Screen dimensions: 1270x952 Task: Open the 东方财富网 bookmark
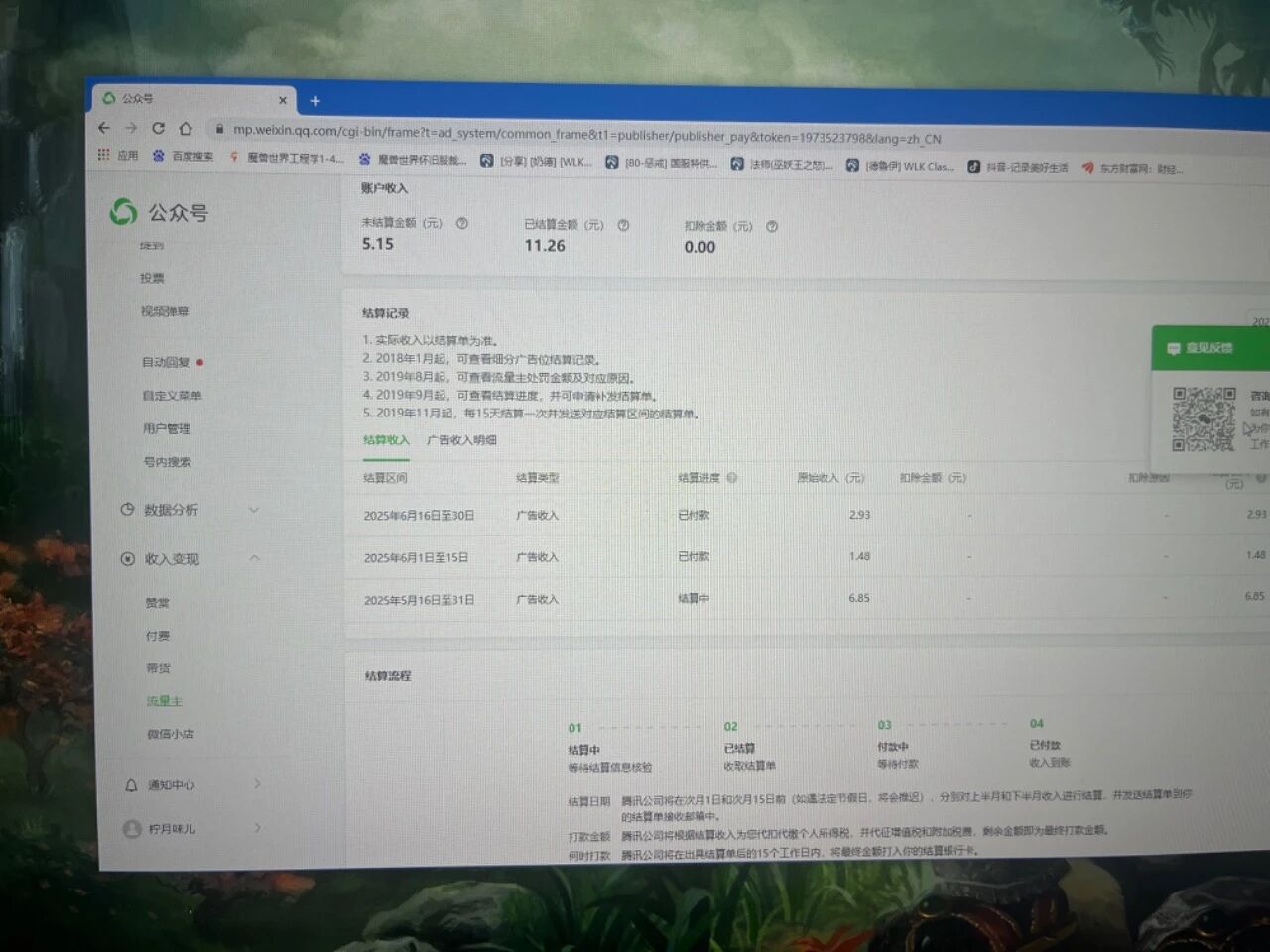click(1132, 168)
